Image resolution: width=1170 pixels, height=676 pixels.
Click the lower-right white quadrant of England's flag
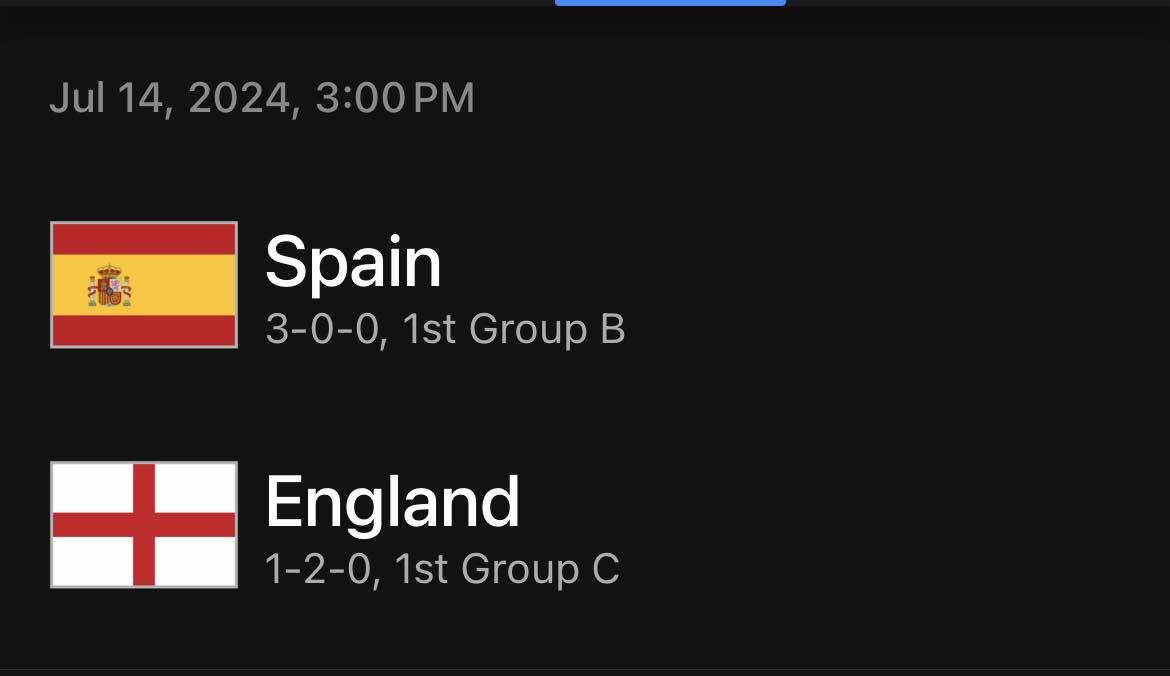tap(195, 562)
